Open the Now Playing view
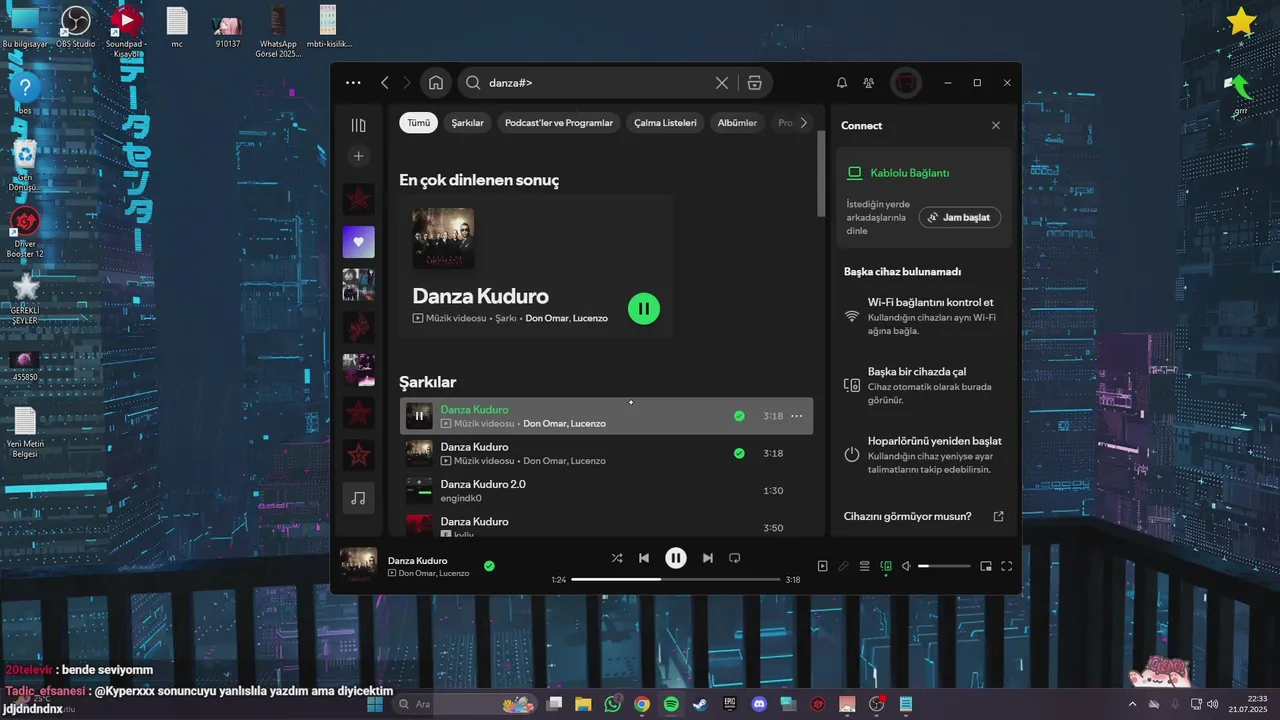The image size is (1280, 720). tap(822, 566)
